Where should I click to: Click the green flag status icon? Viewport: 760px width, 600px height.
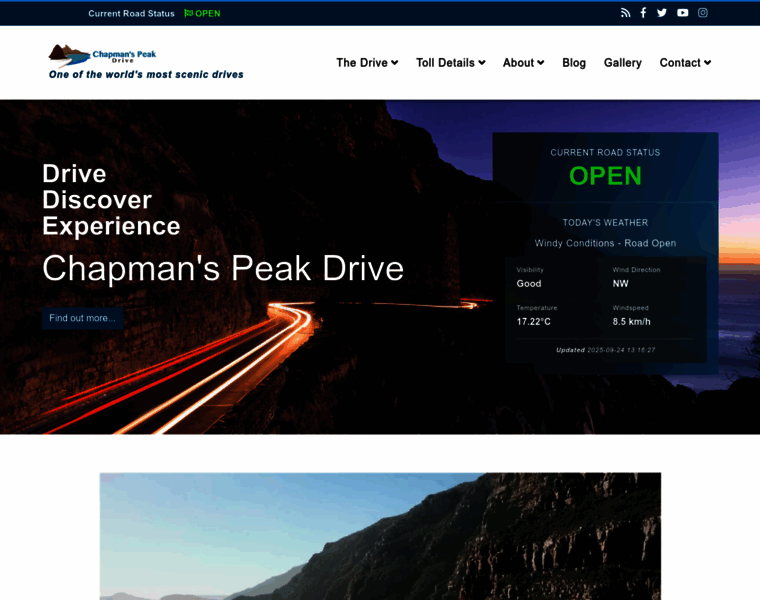click(188, 13)
